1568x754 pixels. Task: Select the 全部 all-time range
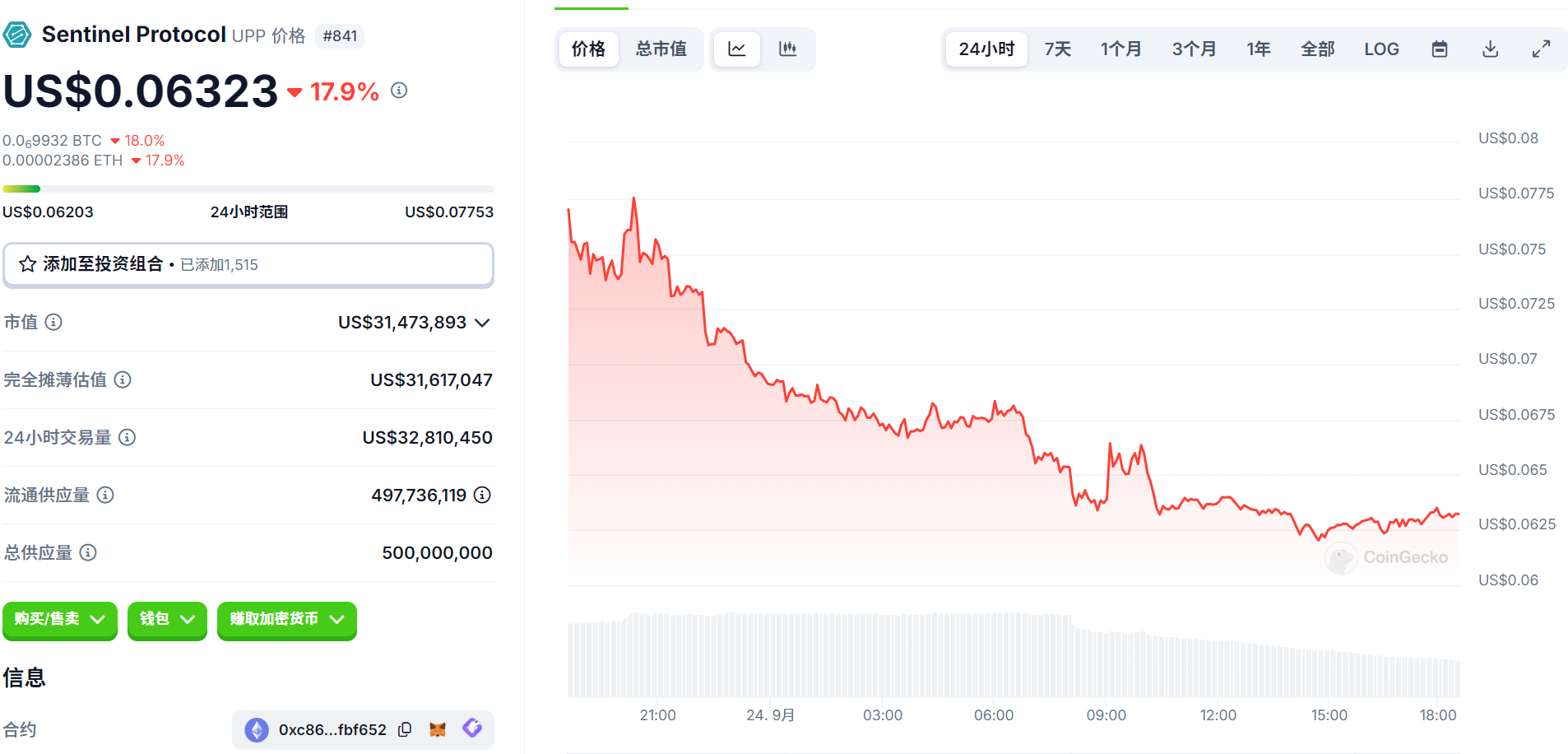click(1318, 49)
